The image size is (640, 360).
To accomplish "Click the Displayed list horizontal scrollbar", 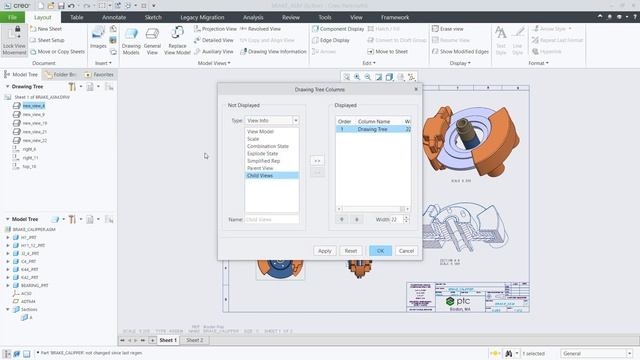I will click(x=373, y=209).
